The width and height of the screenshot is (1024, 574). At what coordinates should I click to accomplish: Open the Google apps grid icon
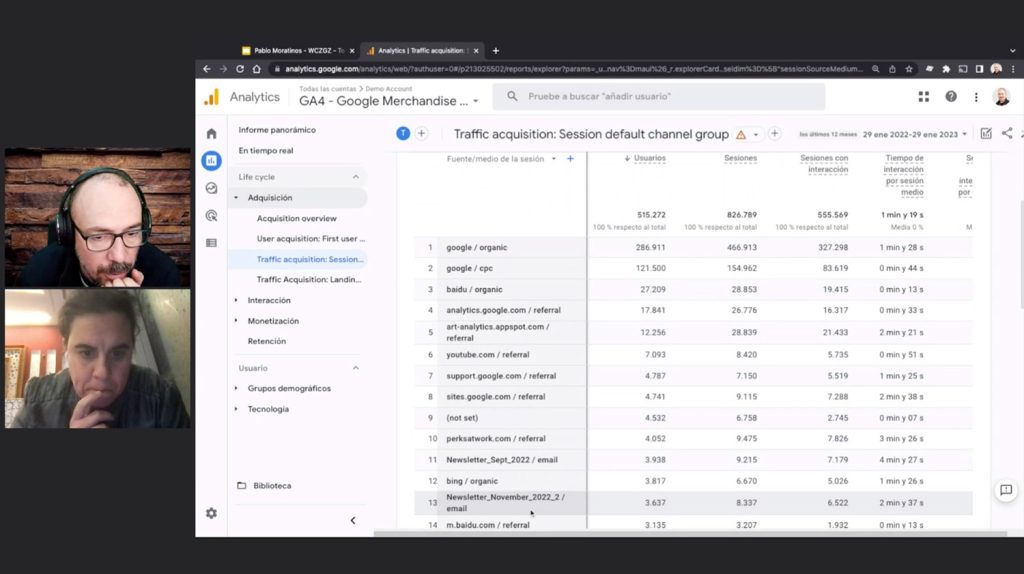(923, 97)
